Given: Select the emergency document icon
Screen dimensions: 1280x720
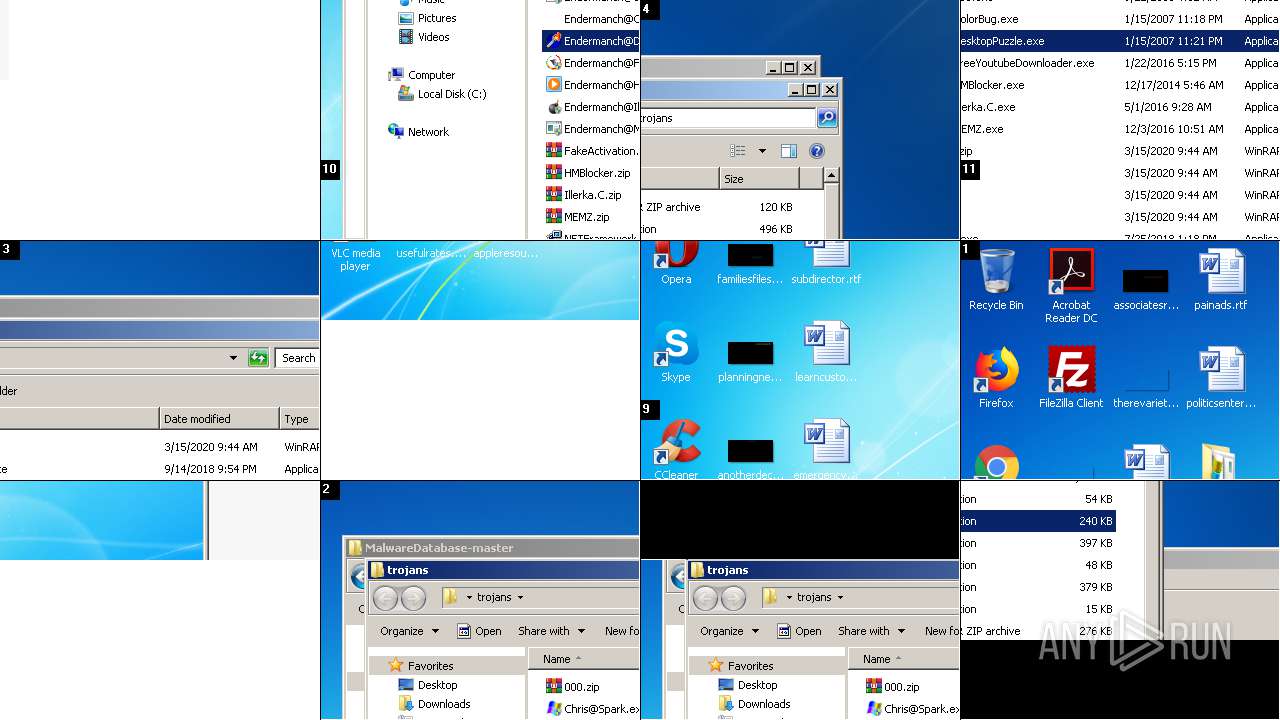Looking at the screenshot, I should coord(826,450).
